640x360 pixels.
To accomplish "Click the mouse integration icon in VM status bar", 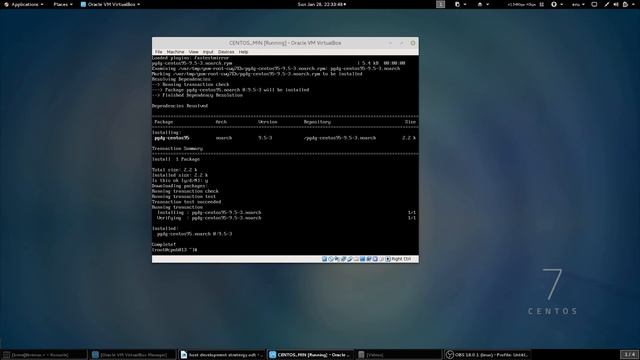I will pyautogui.click(x=382, y=259).
